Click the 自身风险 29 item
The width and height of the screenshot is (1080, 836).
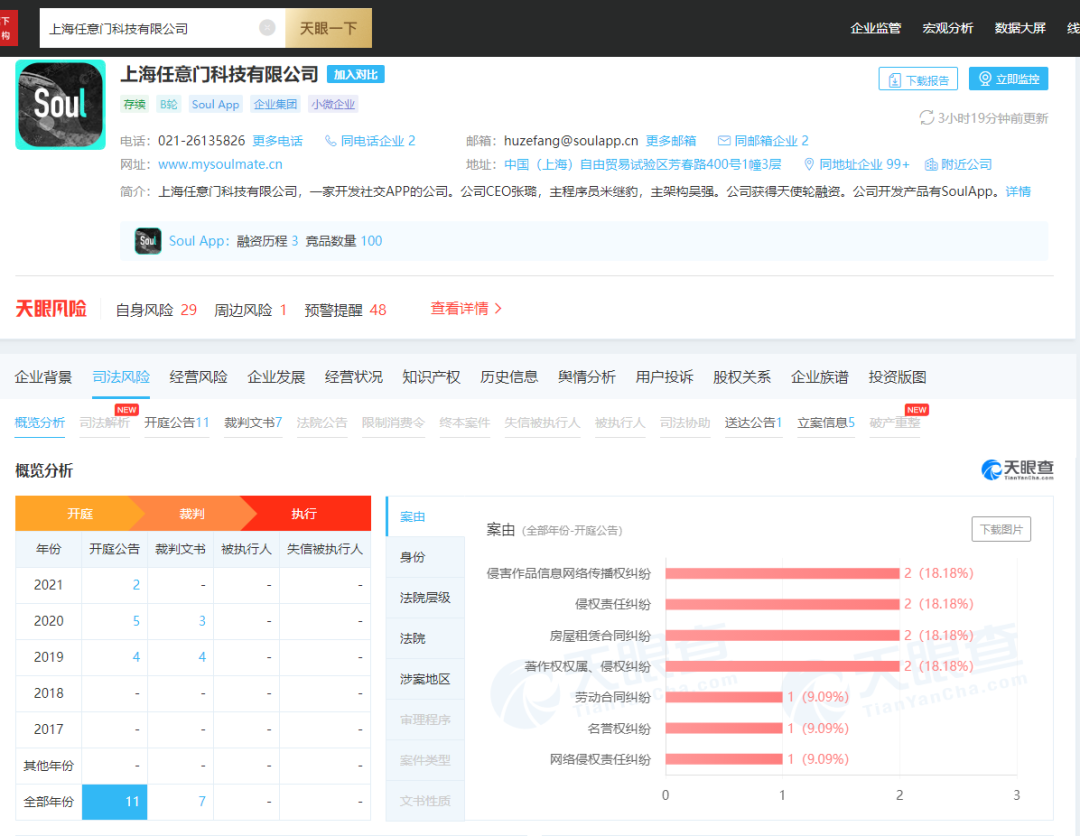[x=156, y=311]
